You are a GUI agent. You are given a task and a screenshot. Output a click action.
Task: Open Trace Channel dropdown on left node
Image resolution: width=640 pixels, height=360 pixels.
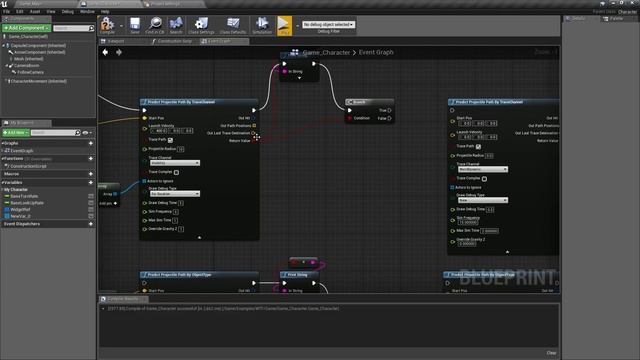pos(175,163)
